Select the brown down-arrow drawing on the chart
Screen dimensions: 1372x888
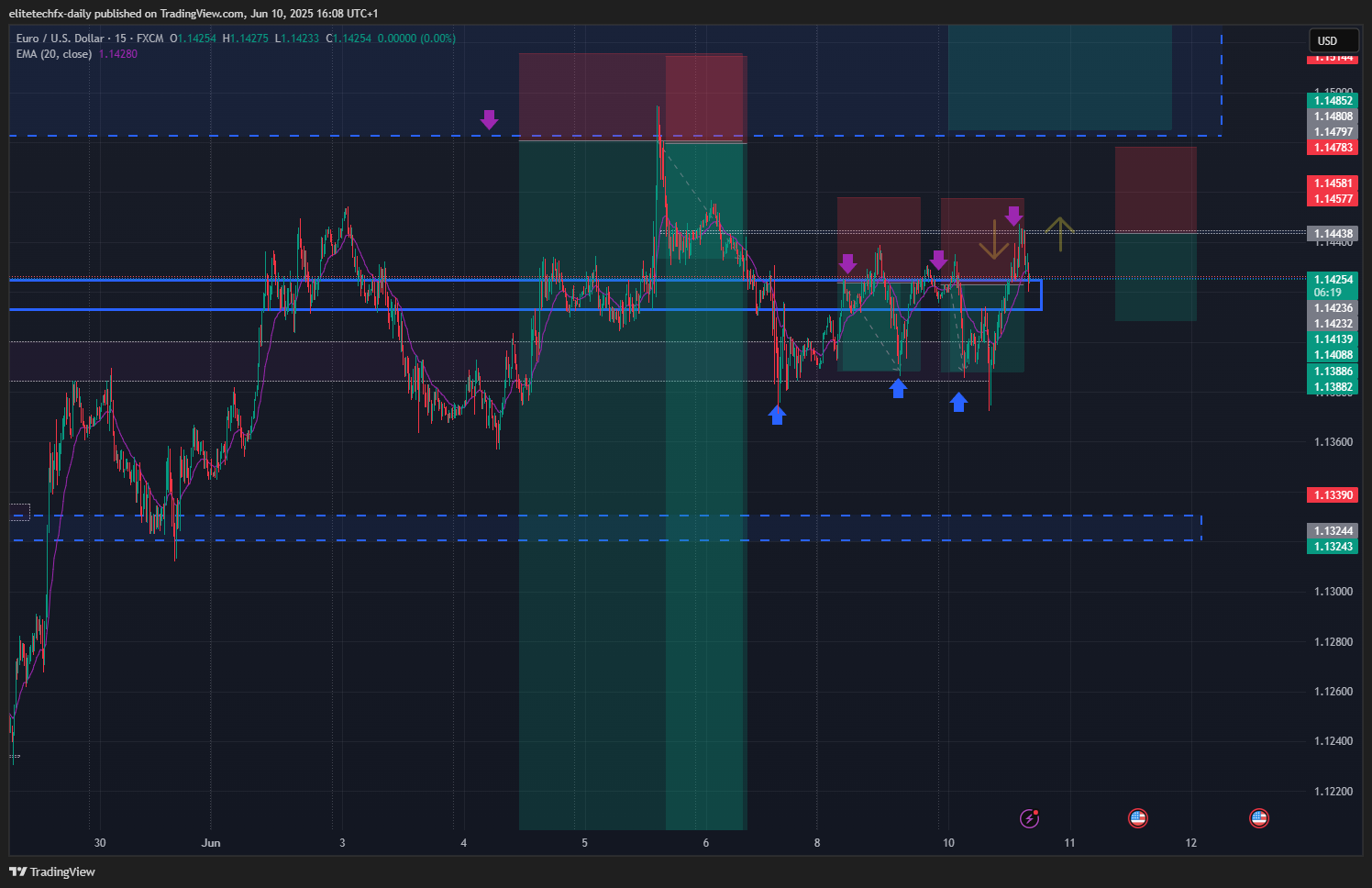[x=994, y=240]
